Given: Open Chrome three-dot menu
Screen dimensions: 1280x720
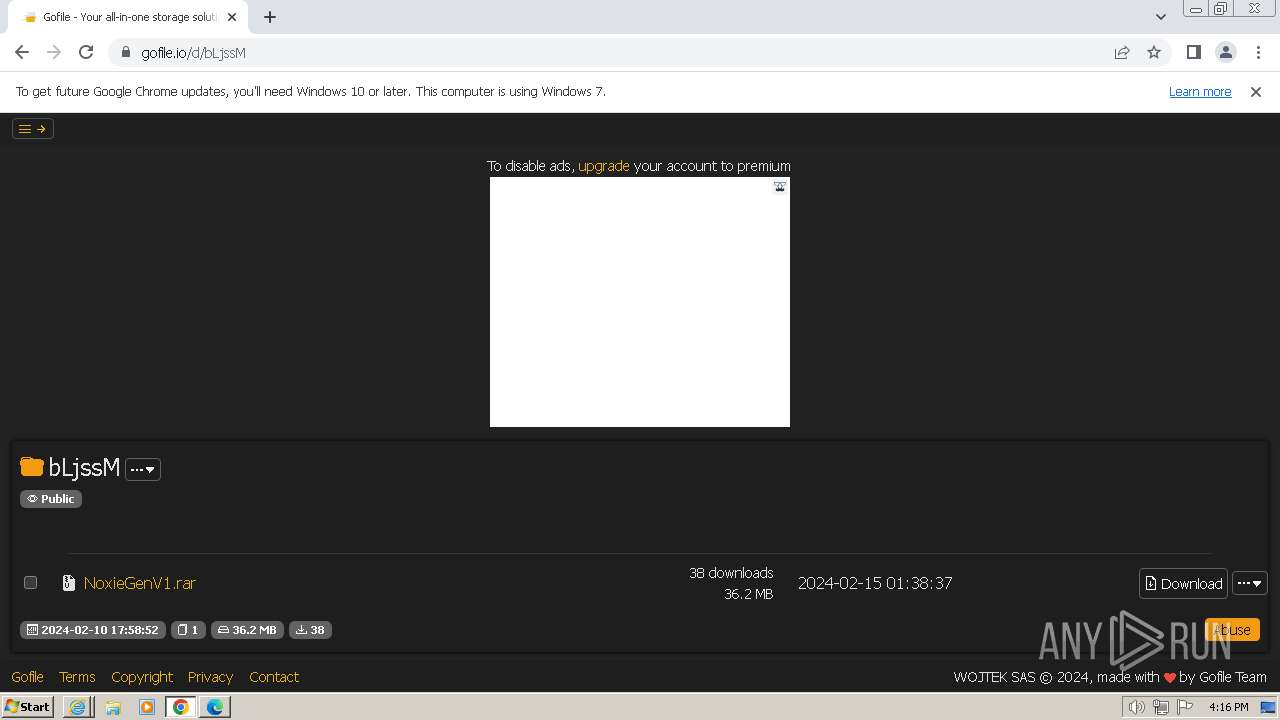Looking at the screenshot, I should (1257, 52).
